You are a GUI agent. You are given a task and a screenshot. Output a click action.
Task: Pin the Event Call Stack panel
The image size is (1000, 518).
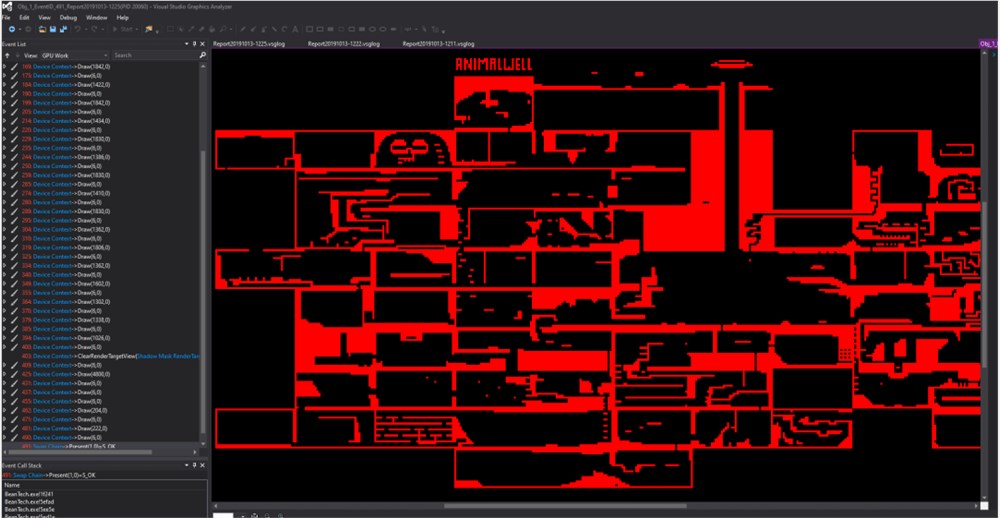[195, 466]
